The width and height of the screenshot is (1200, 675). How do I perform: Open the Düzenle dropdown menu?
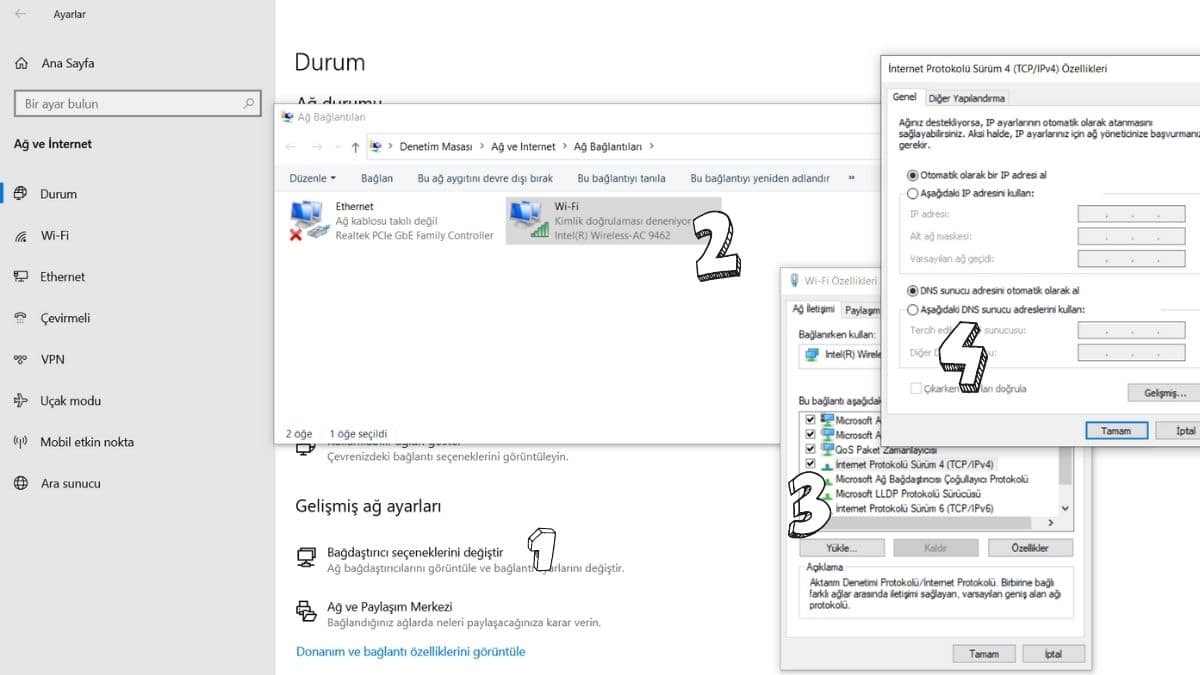(313, 178)
